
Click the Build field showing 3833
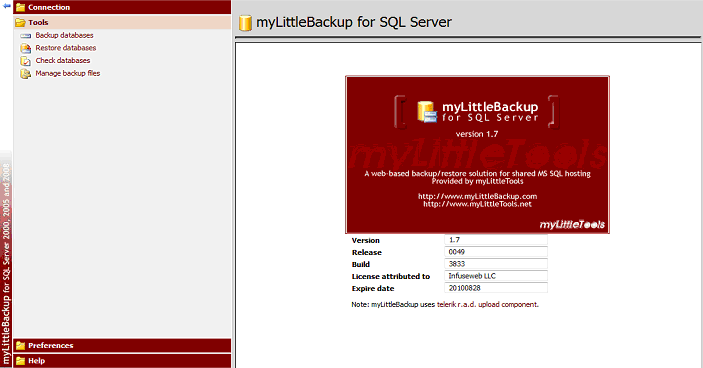click(x=496, y=264)
